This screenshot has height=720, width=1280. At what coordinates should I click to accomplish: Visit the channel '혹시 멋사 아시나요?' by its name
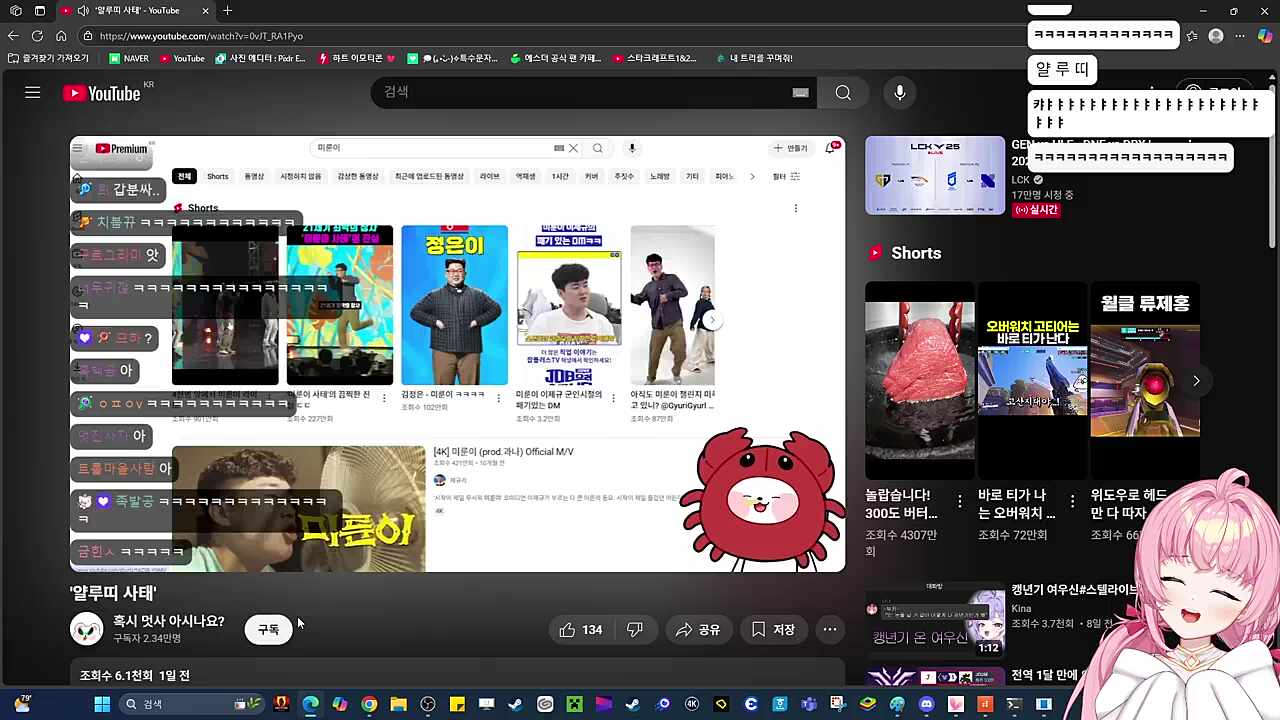(168, 621)
